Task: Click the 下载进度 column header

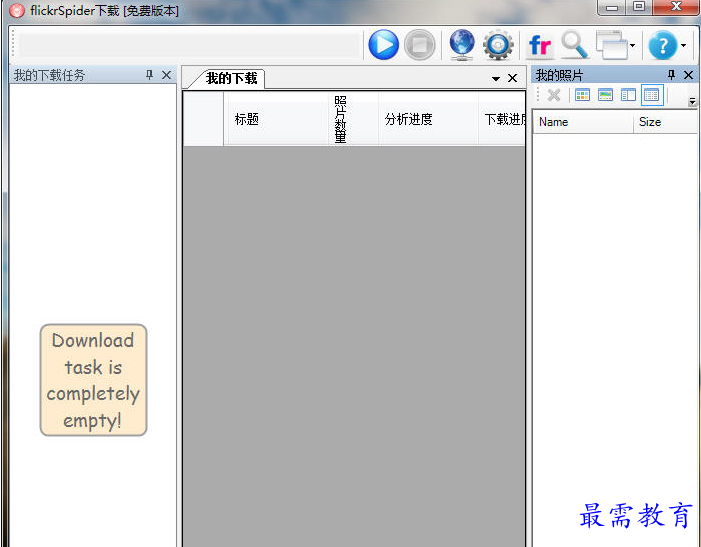Action: tap(502, 119)
